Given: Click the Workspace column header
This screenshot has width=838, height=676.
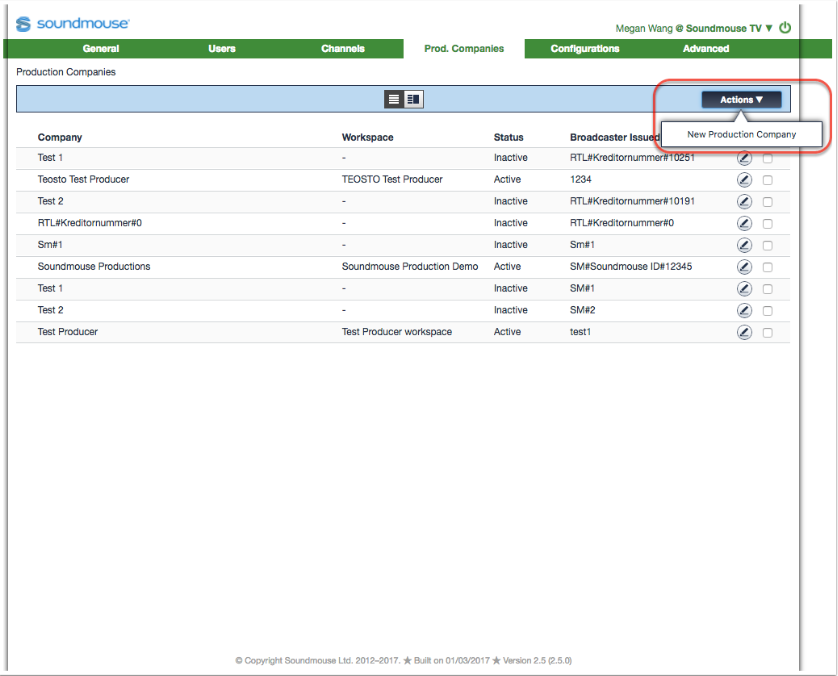Looking at the screenshot, I should [x=368, y=137].
